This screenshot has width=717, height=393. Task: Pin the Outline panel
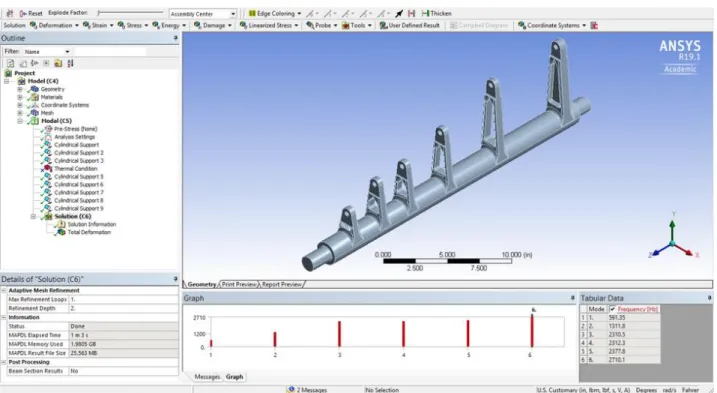pyautogui.click(x=176, y=38)
